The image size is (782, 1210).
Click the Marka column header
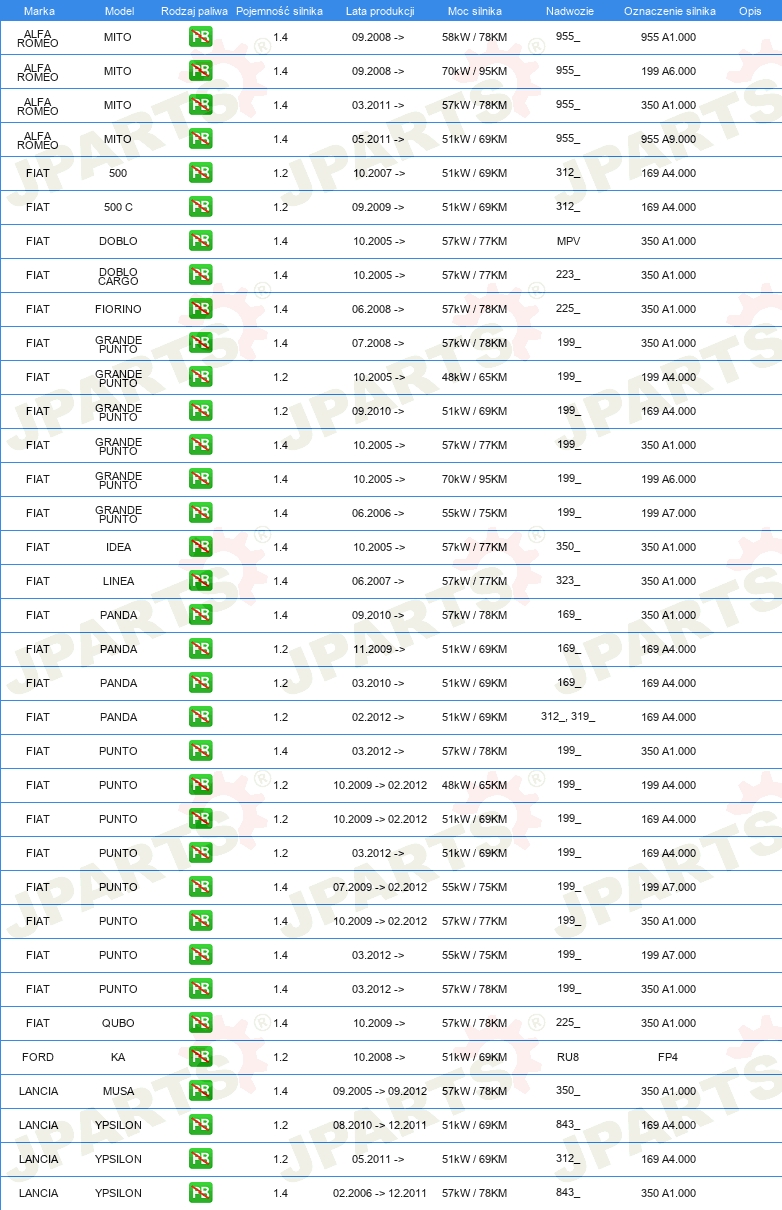point(39,11)
